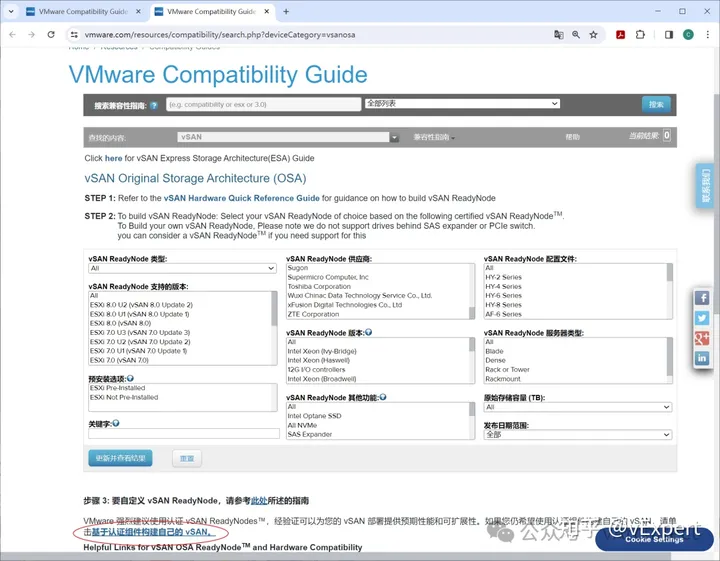Open the 全部列表 dropdown in search bar
This screenshot has height=561, width=720.
[x=462, y=103]
